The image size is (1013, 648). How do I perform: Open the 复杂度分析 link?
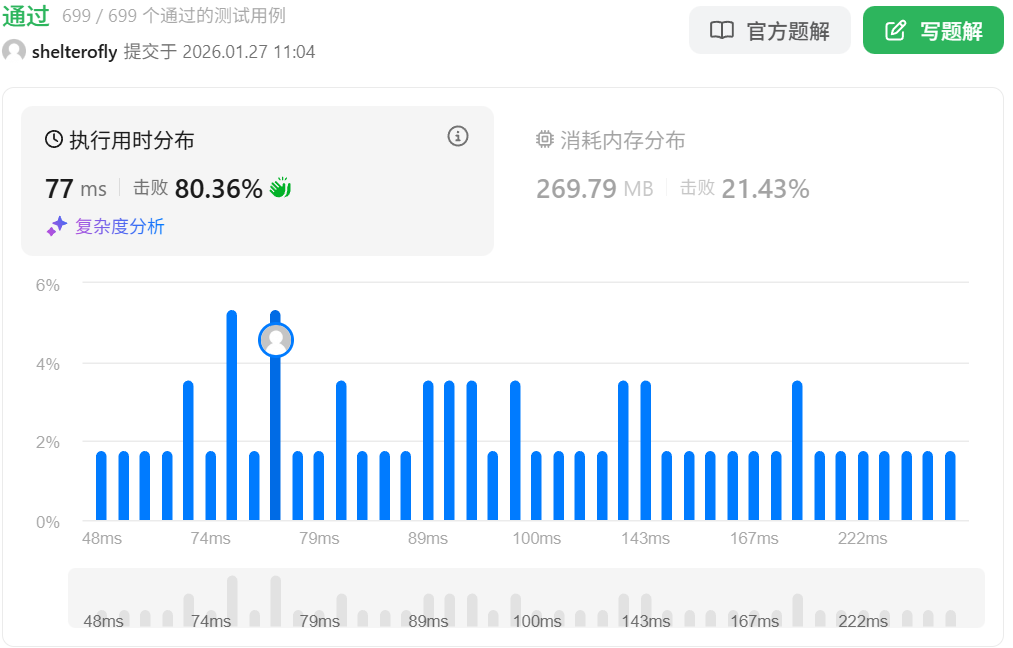click(x=119, y=227)
